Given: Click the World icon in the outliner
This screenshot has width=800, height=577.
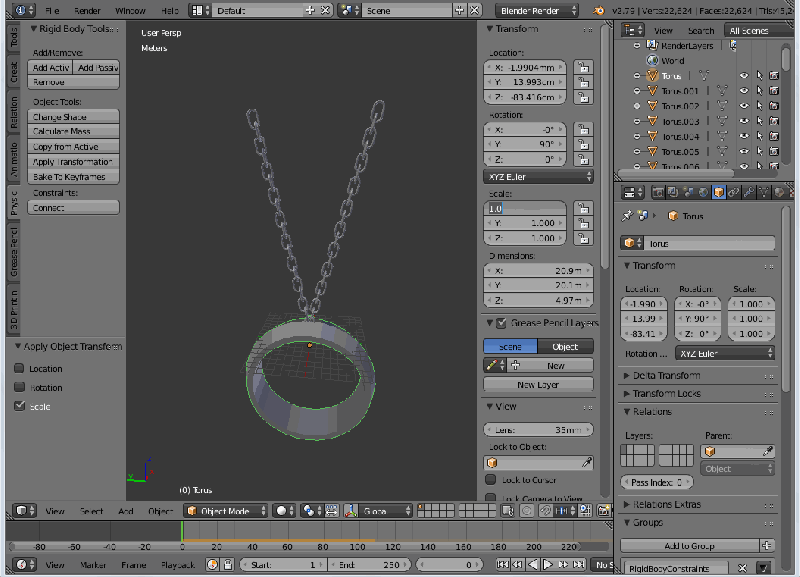Looking at the screenshot, I should (x=653, y=60).
